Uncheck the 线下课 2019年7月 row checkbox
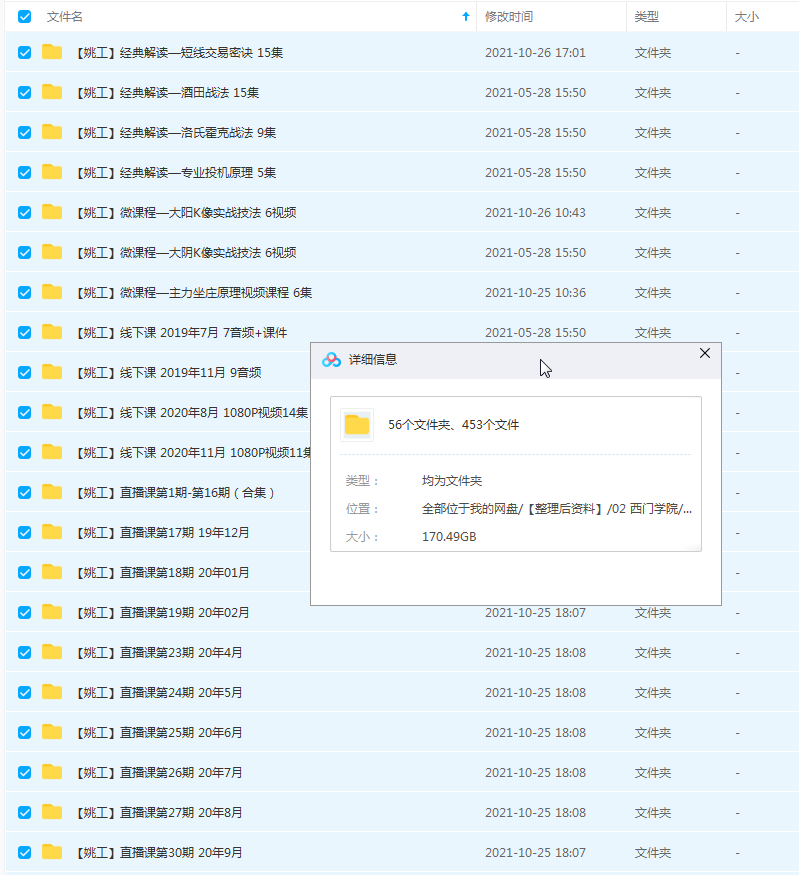This screenshot has height=875, width=799. tap(25, 333)
